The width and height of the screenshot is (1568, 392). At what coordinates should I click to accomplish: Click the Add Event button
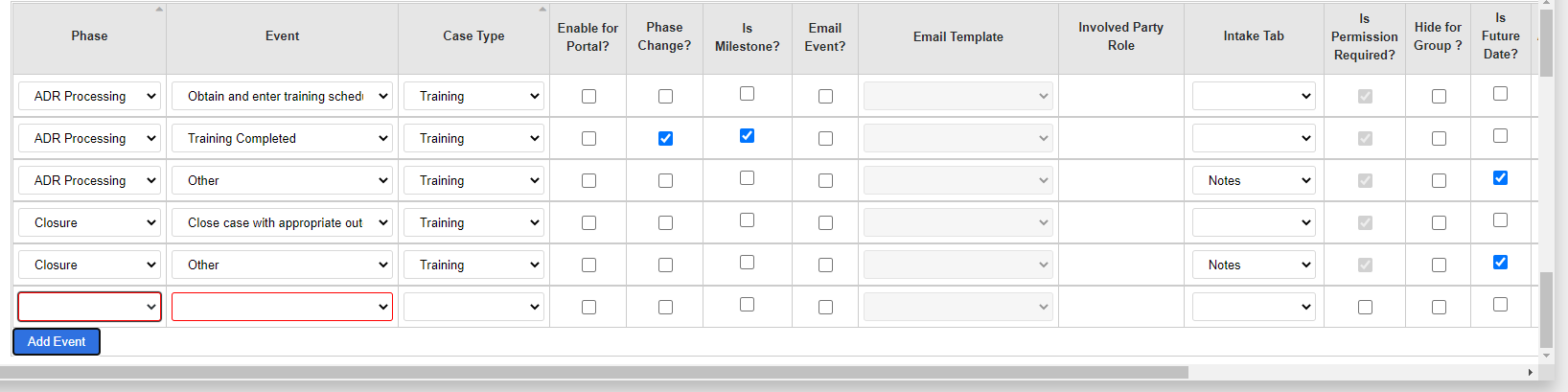(57, 341)
